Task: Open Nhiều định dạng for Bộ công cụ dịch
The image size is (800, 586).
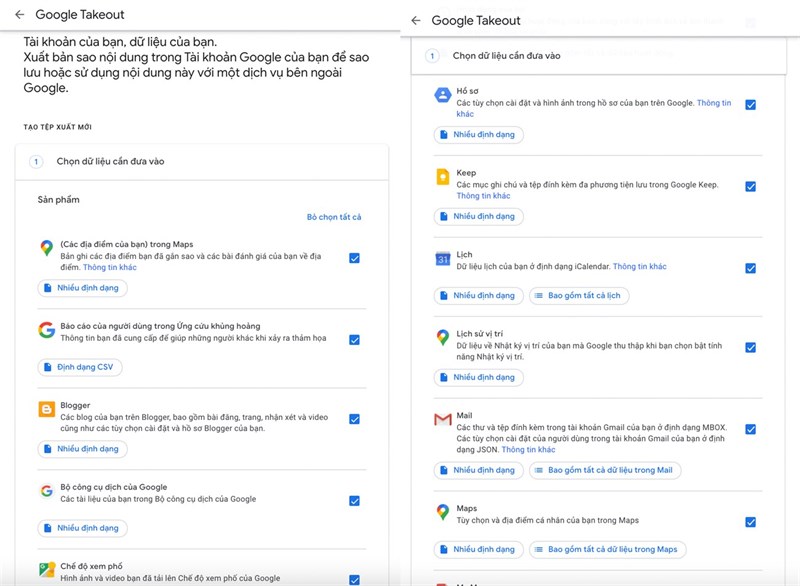Action: 83,528
